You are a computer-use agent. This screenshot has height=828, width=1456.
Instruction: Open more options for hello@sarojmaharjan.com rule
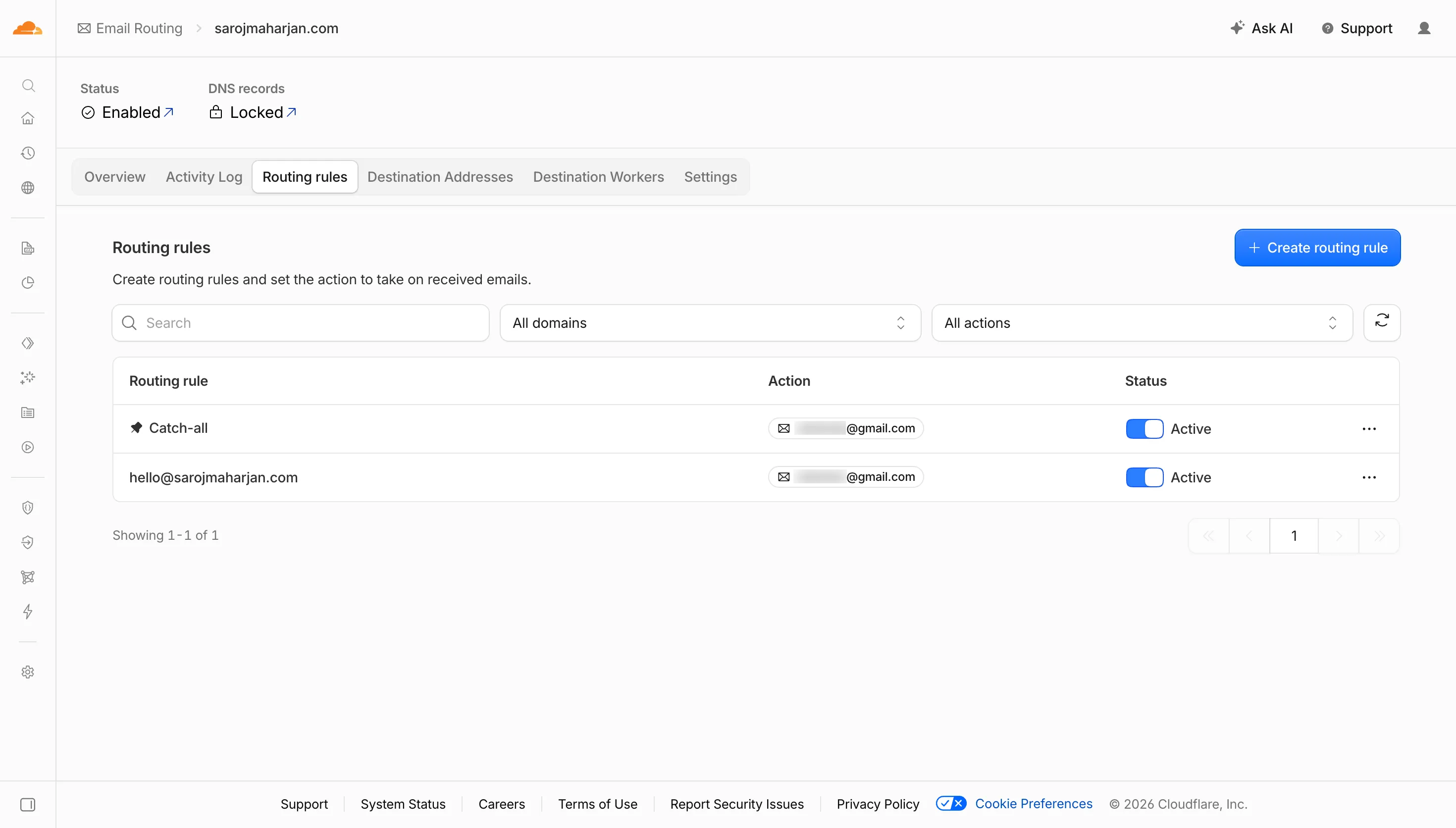click(1369, 477)
